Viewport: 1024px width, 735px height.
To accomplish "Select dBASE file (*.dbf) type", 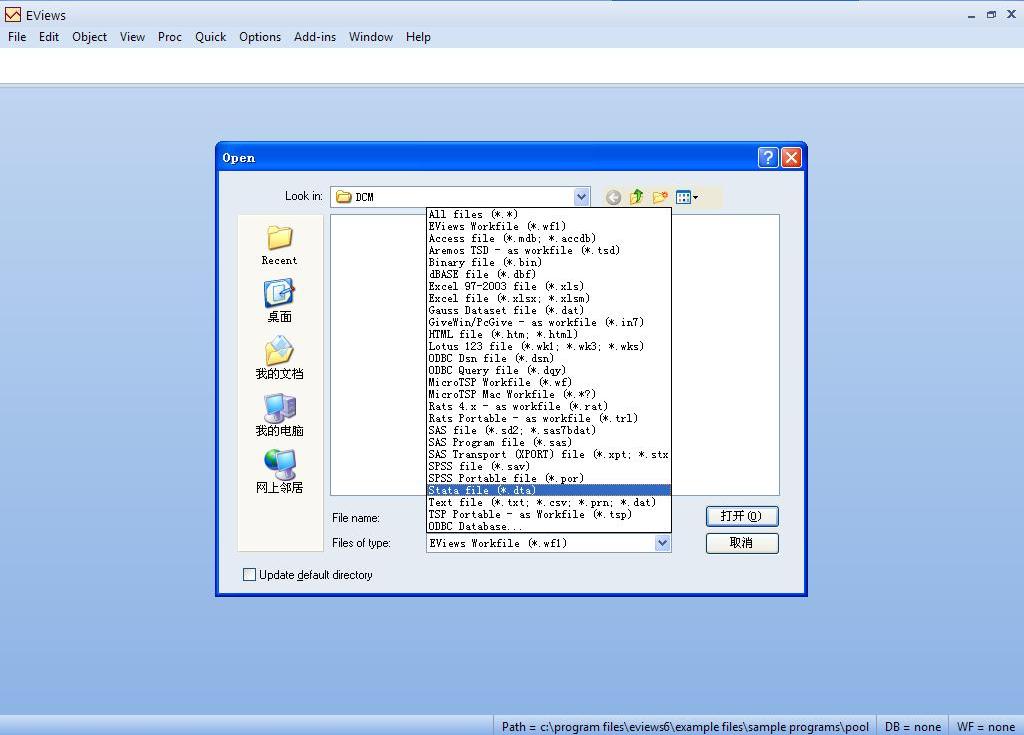I will [549, 274].
